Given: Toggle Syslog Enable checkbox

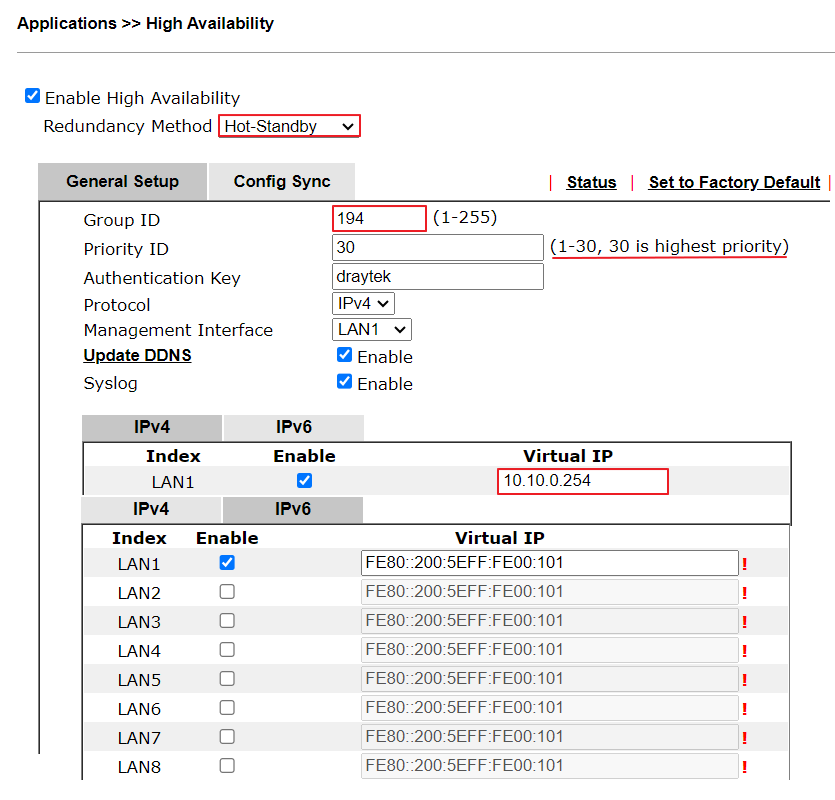Looking at the screenshot, I should tap(345, 382).
